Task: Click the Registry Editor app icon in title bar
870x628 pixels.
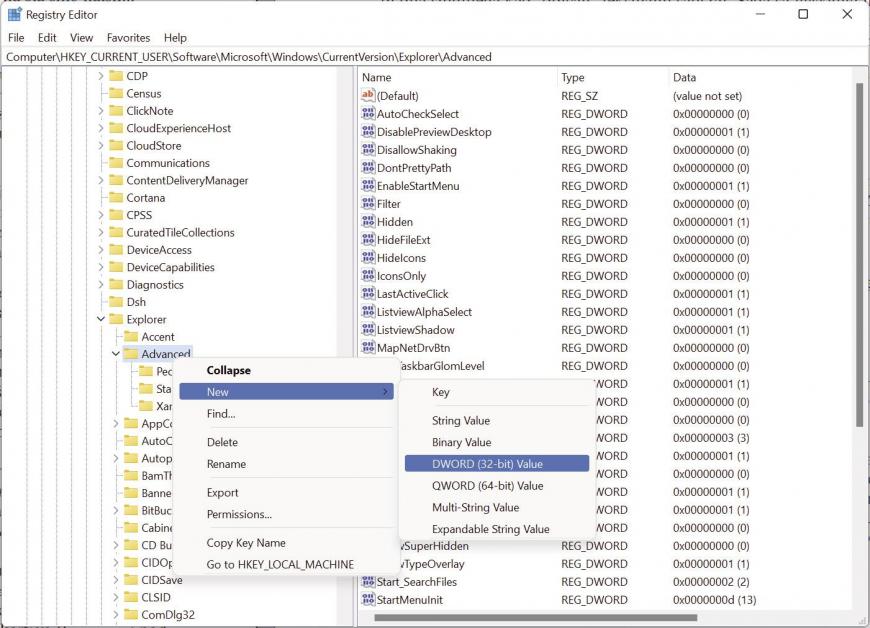Action: [14, 14]
